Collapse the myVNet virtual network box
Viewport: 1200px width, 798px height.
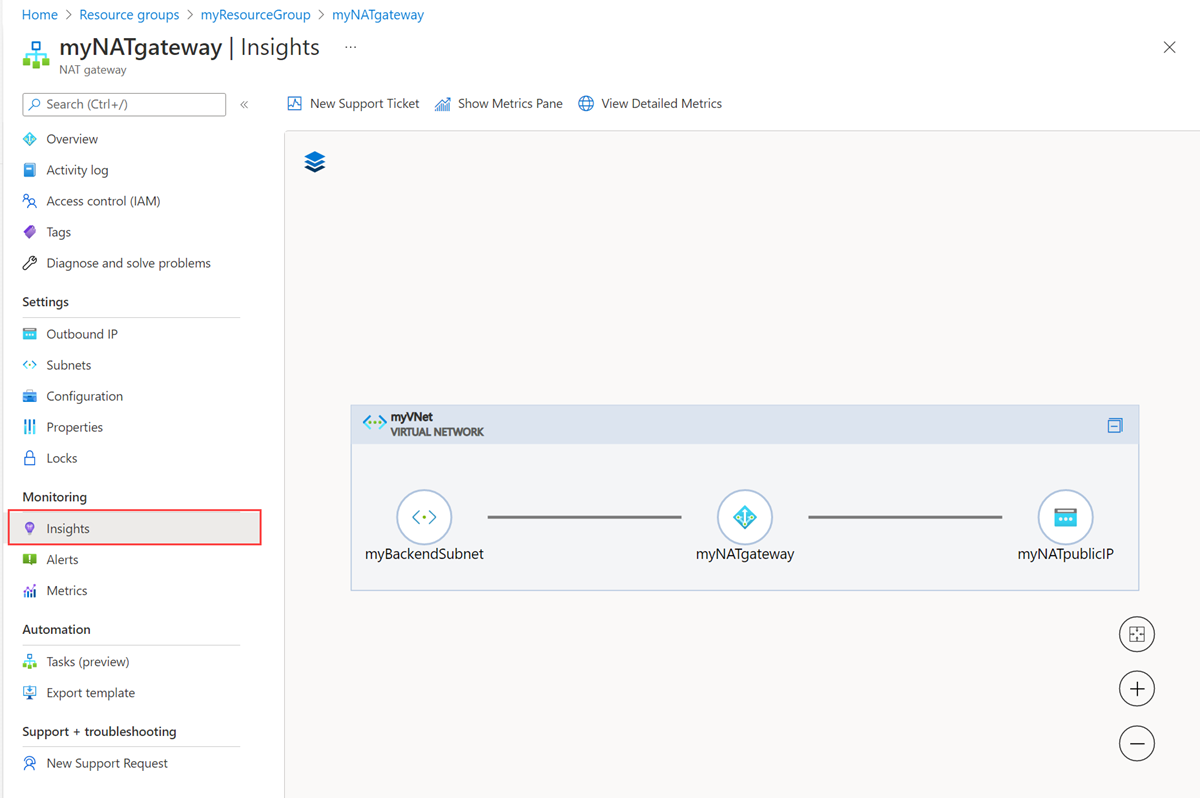pyautogui.click(x=1114, y=424)
